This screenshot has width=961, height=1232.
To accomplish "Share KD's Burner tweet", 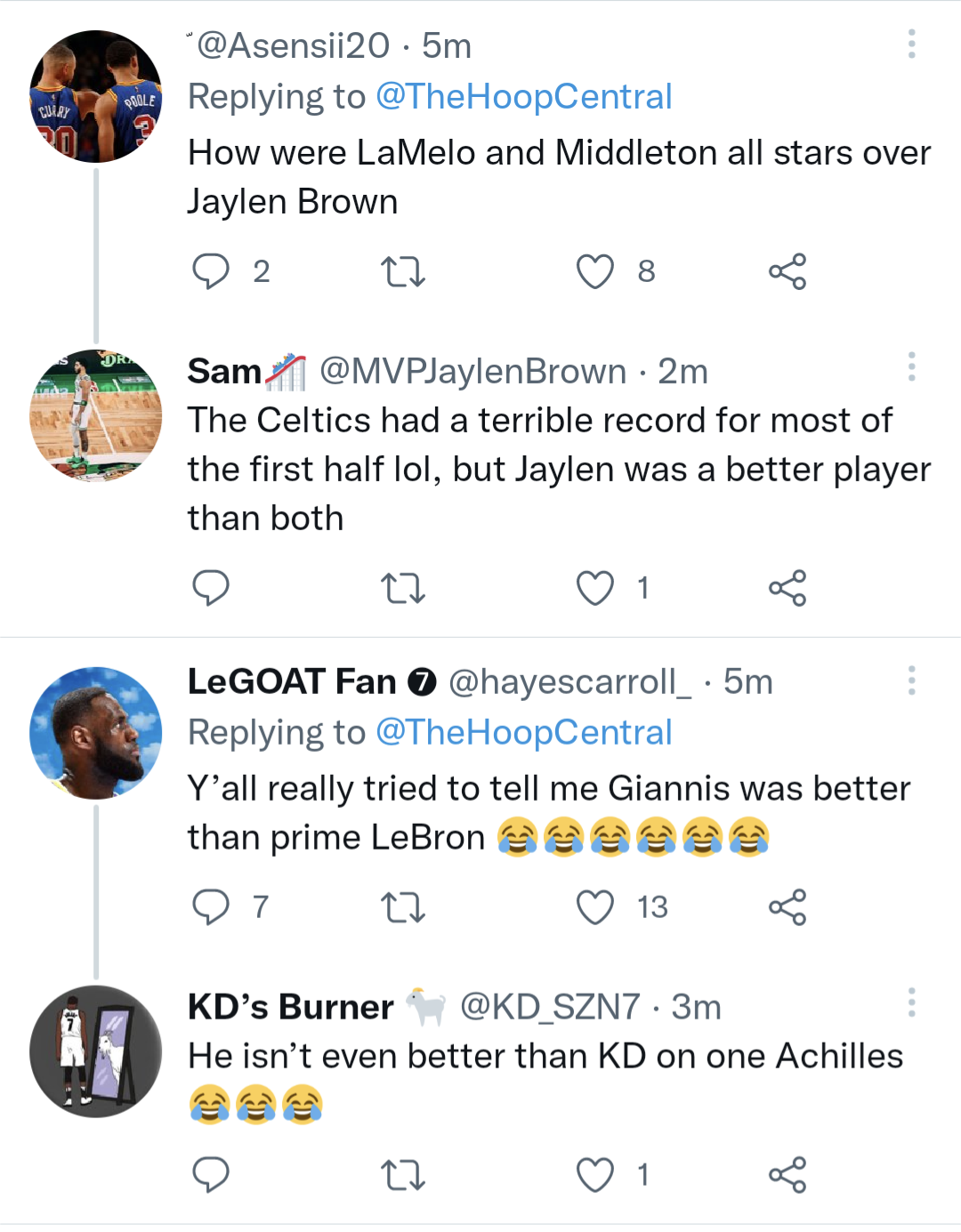I will [x=787, y=1175].
